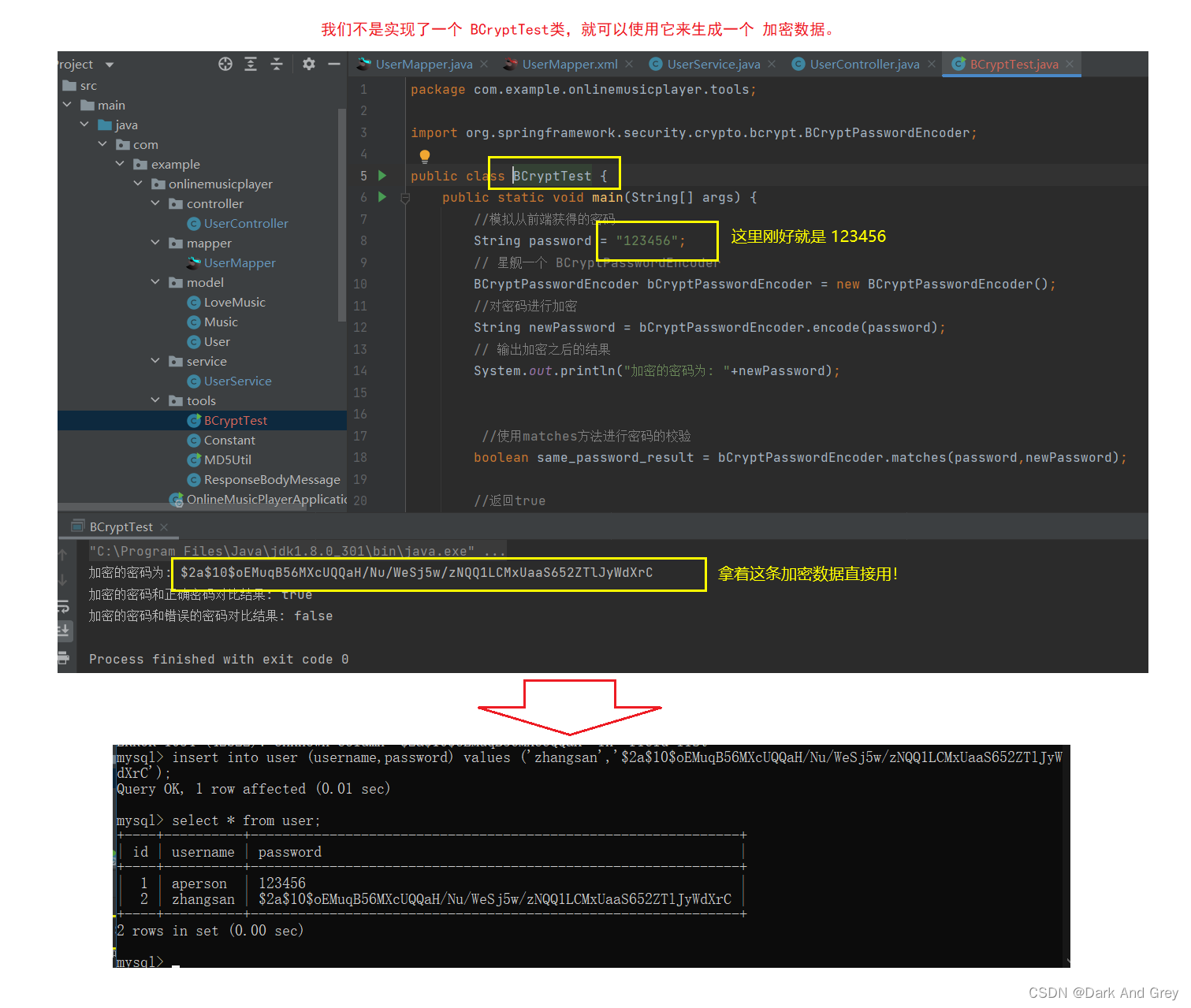1191x1008 pixels.
Task: Open LoveMusic class in tree
Action: click(235, 303)
